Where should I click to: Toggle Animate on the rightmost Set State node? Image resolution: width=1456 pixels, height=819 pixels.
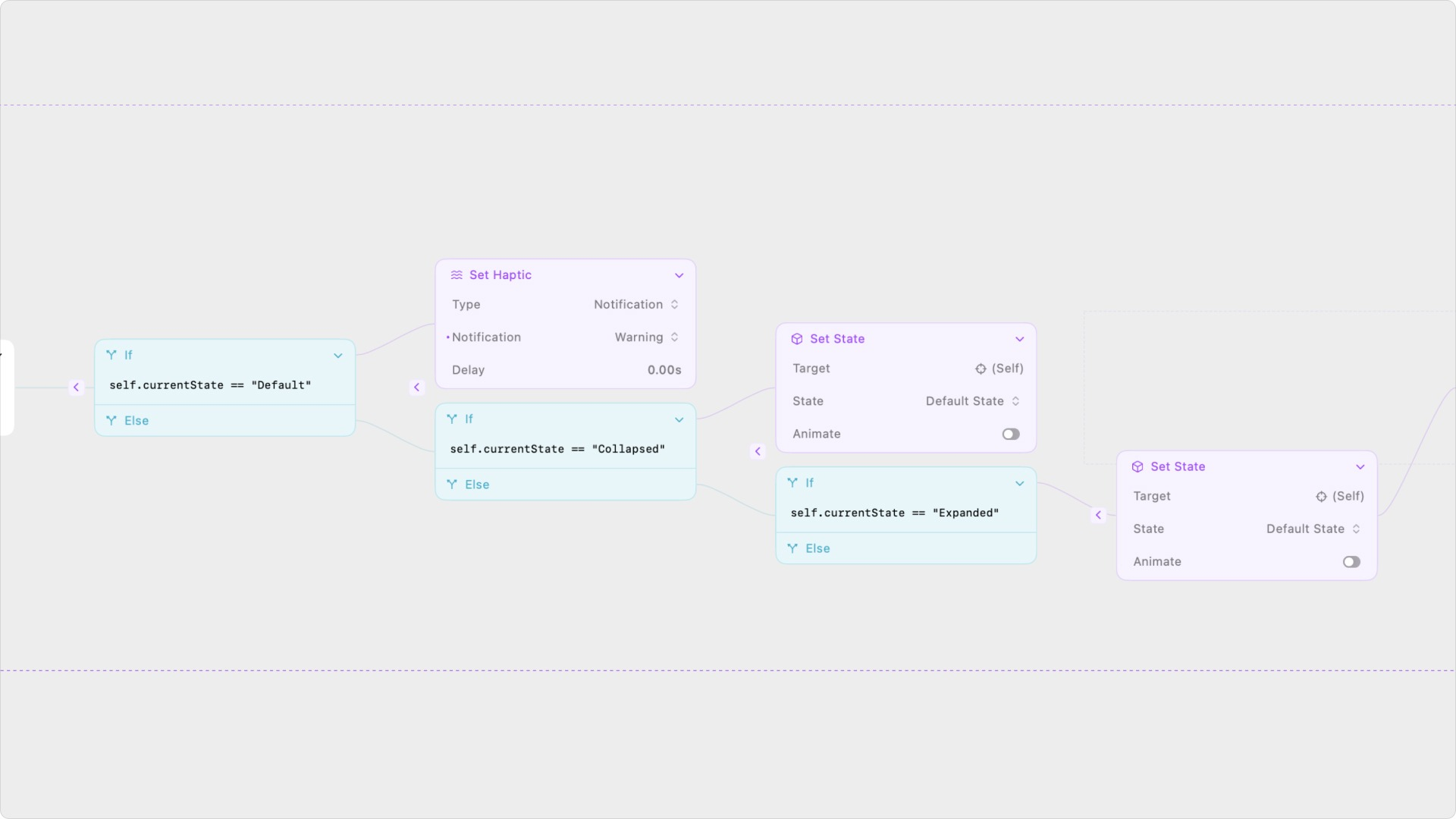(x=1351, y=562)
